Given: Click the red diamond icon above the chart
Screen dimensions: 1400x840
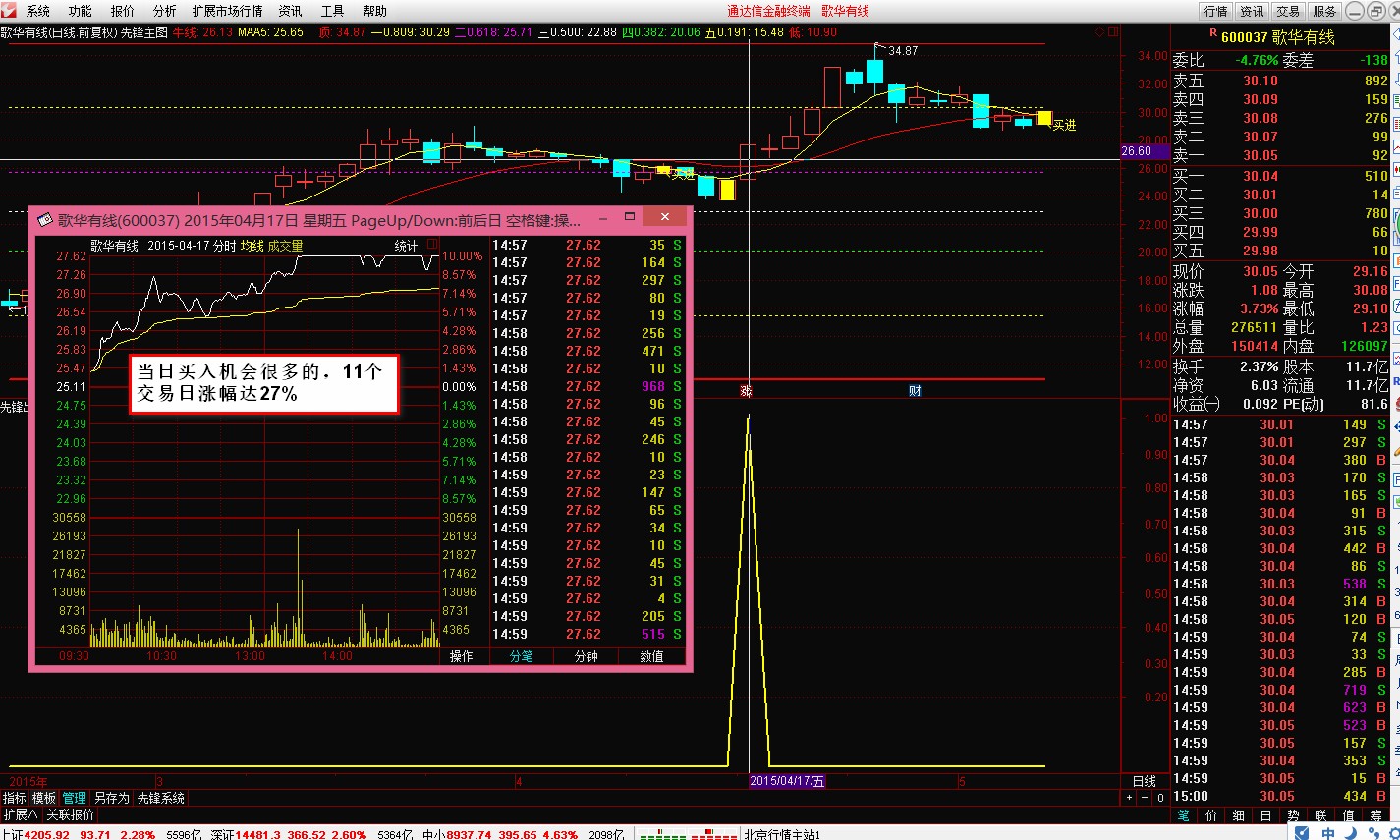Looking at the screenshot, I should pyautogui.click(x=1098, y=31).
